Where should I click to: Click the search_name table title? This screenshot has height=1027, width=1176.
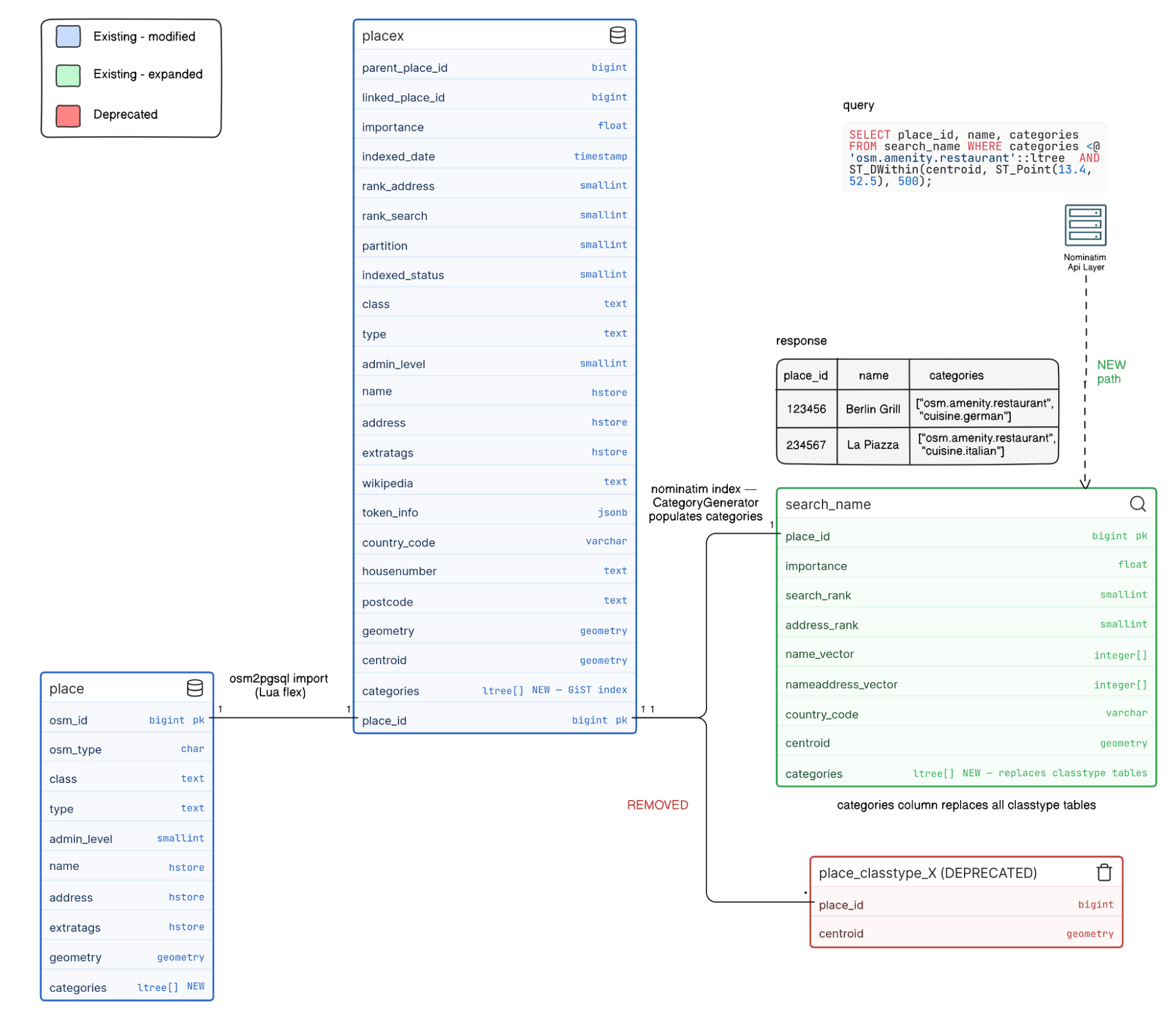(828, 504)
